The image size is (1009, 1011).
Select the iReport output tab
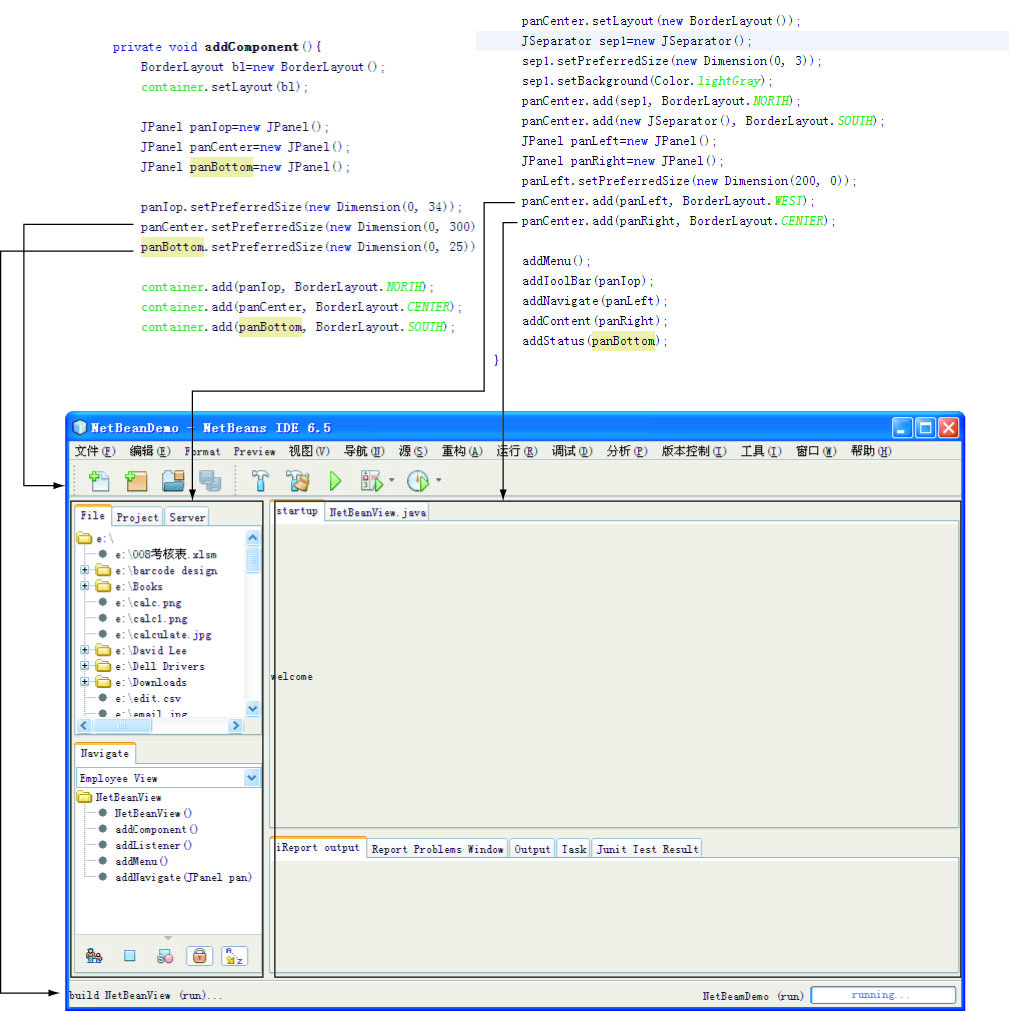[x=318, y=847]
